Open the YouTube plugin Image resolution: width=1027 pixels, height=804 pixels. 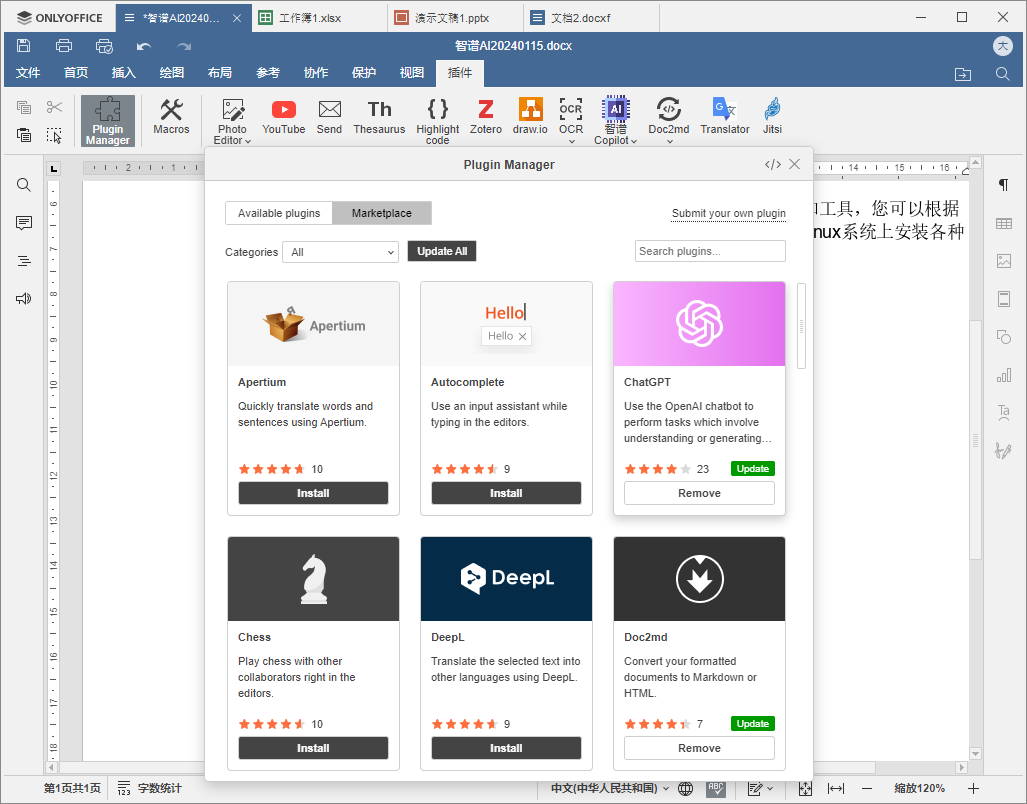tap(284, 117)
